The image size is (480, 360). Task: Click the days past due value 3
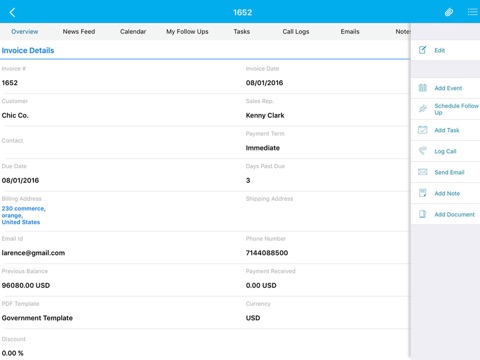click(248, 180)
